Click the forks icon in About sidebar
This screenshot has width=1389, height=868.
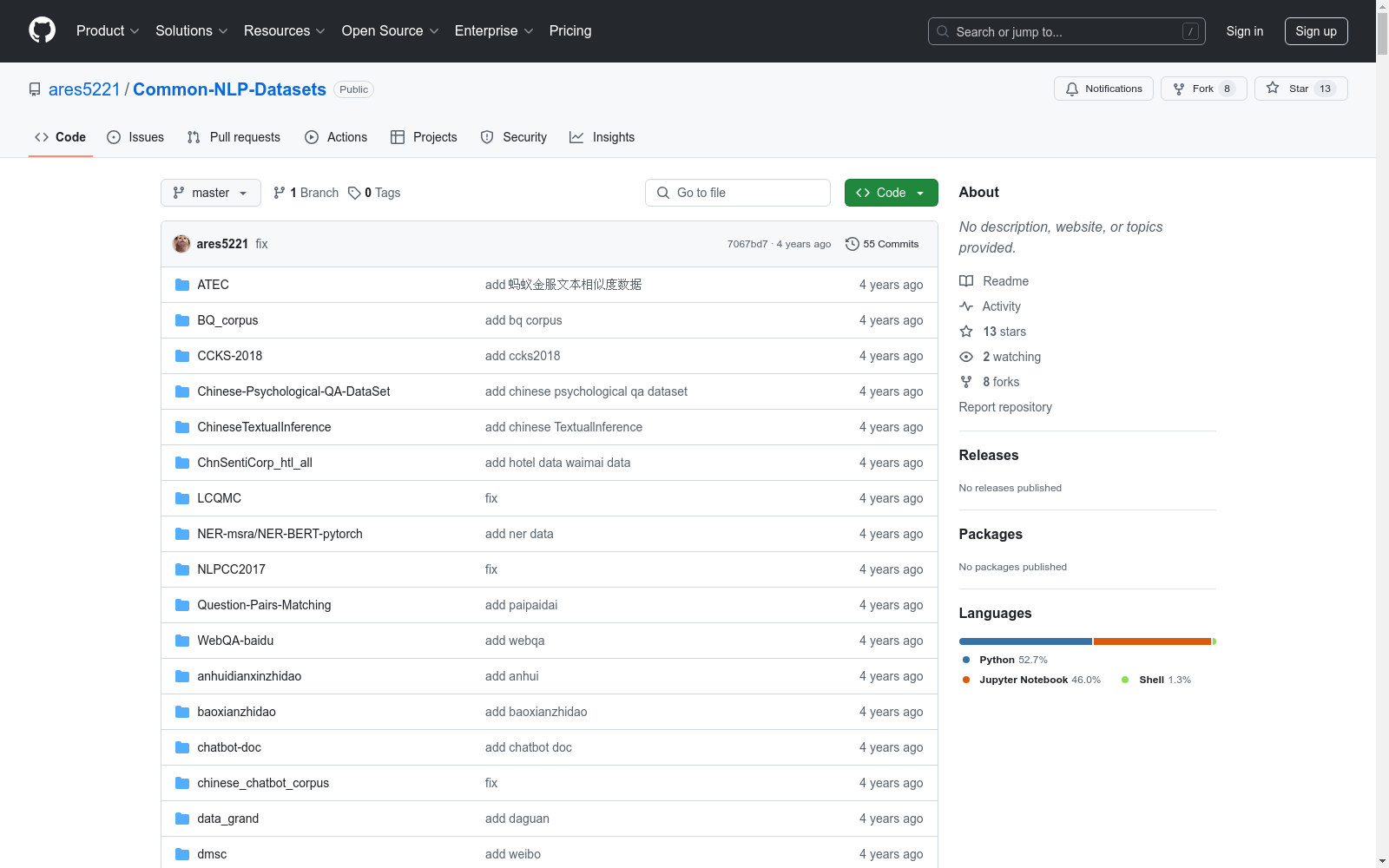966,382
